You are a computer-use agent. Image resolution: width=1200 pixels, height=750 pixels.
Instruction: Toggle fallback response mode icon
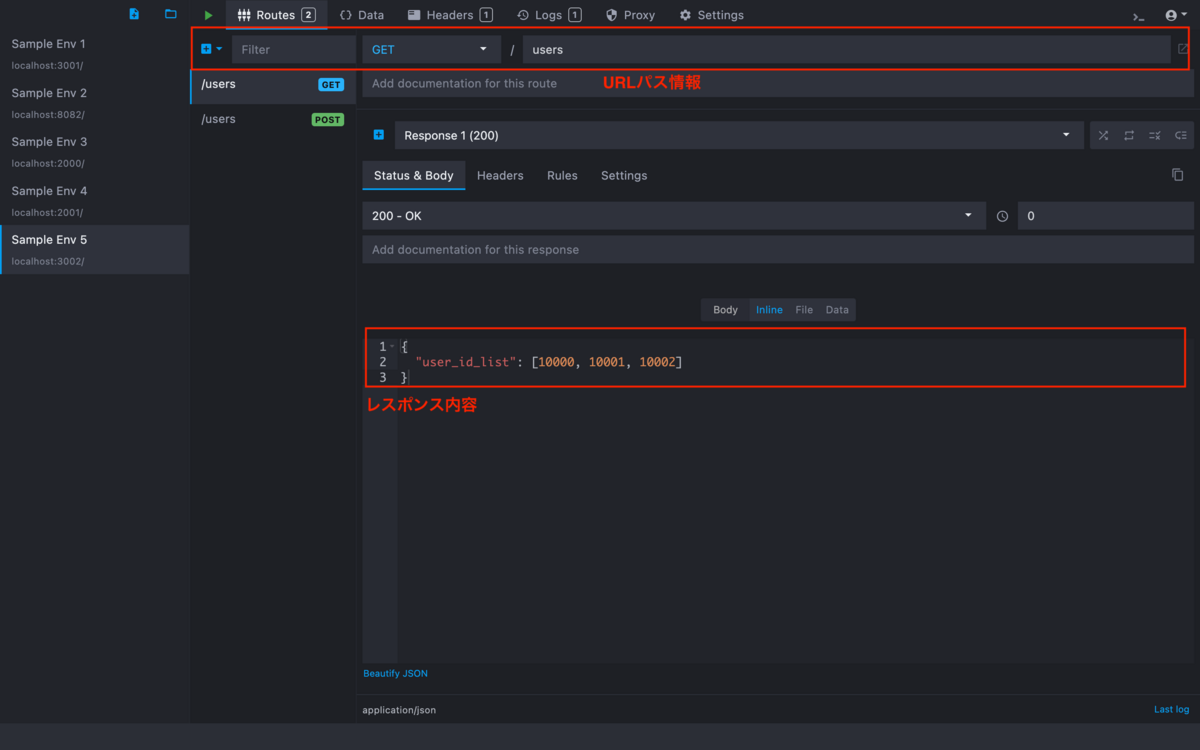click(x=1181, y=136)
